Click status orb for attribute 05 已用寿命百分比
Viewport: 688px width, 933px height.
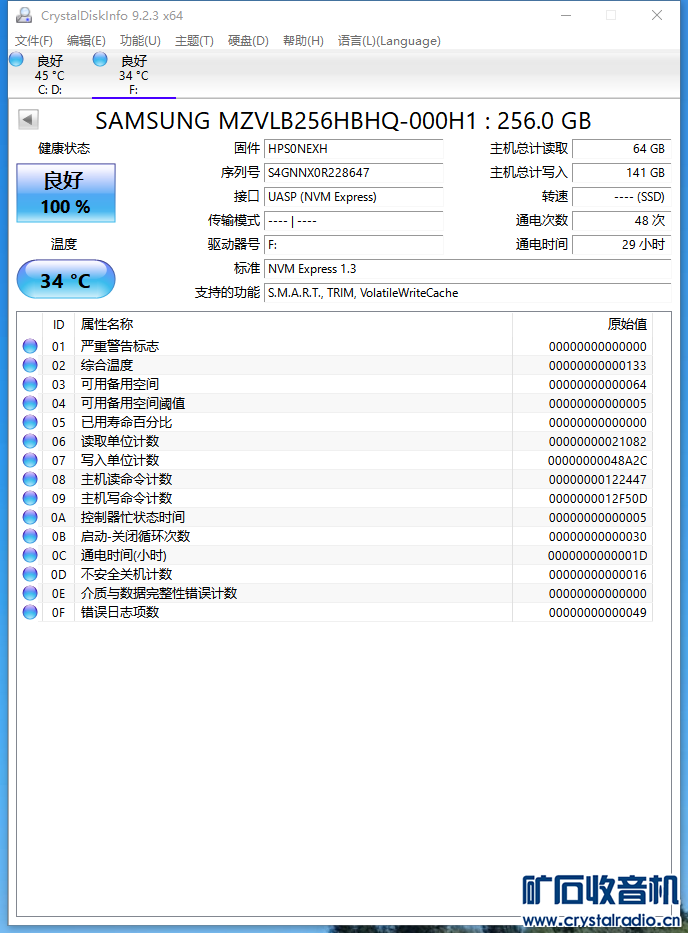(30, 422)
